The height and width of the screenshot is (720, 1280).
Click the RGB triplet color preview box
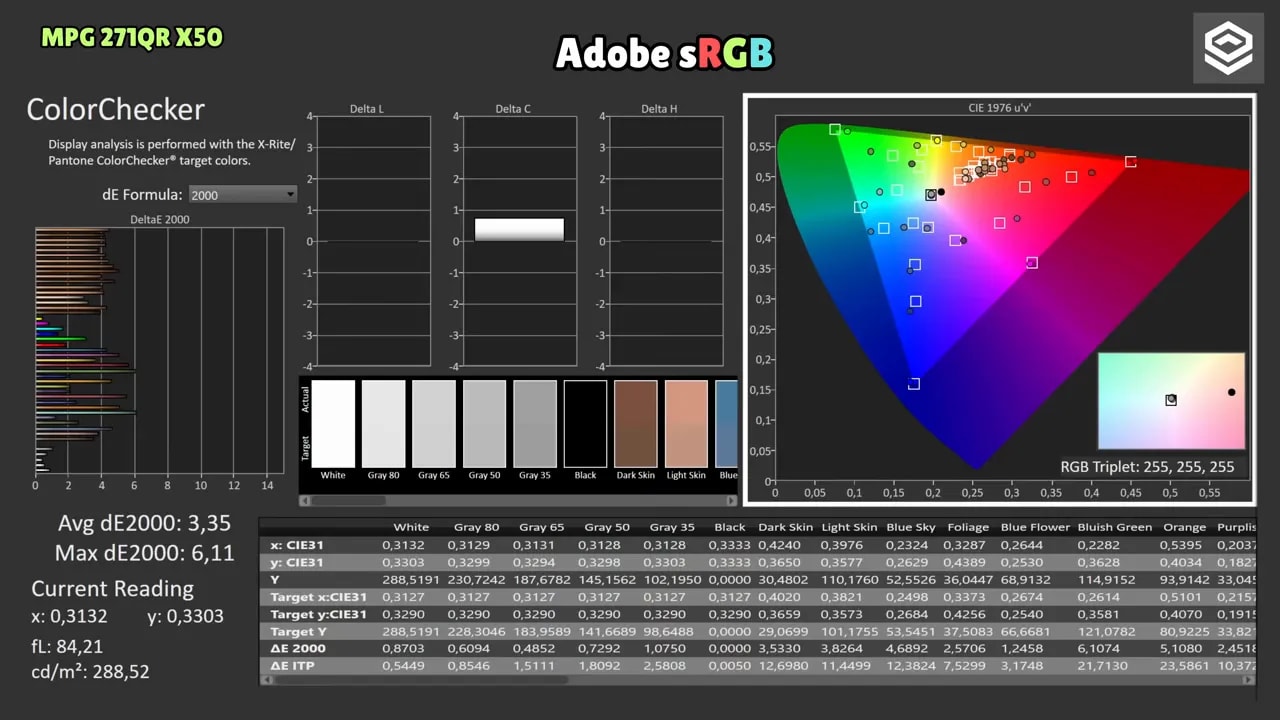click(x=1171, y=400)
